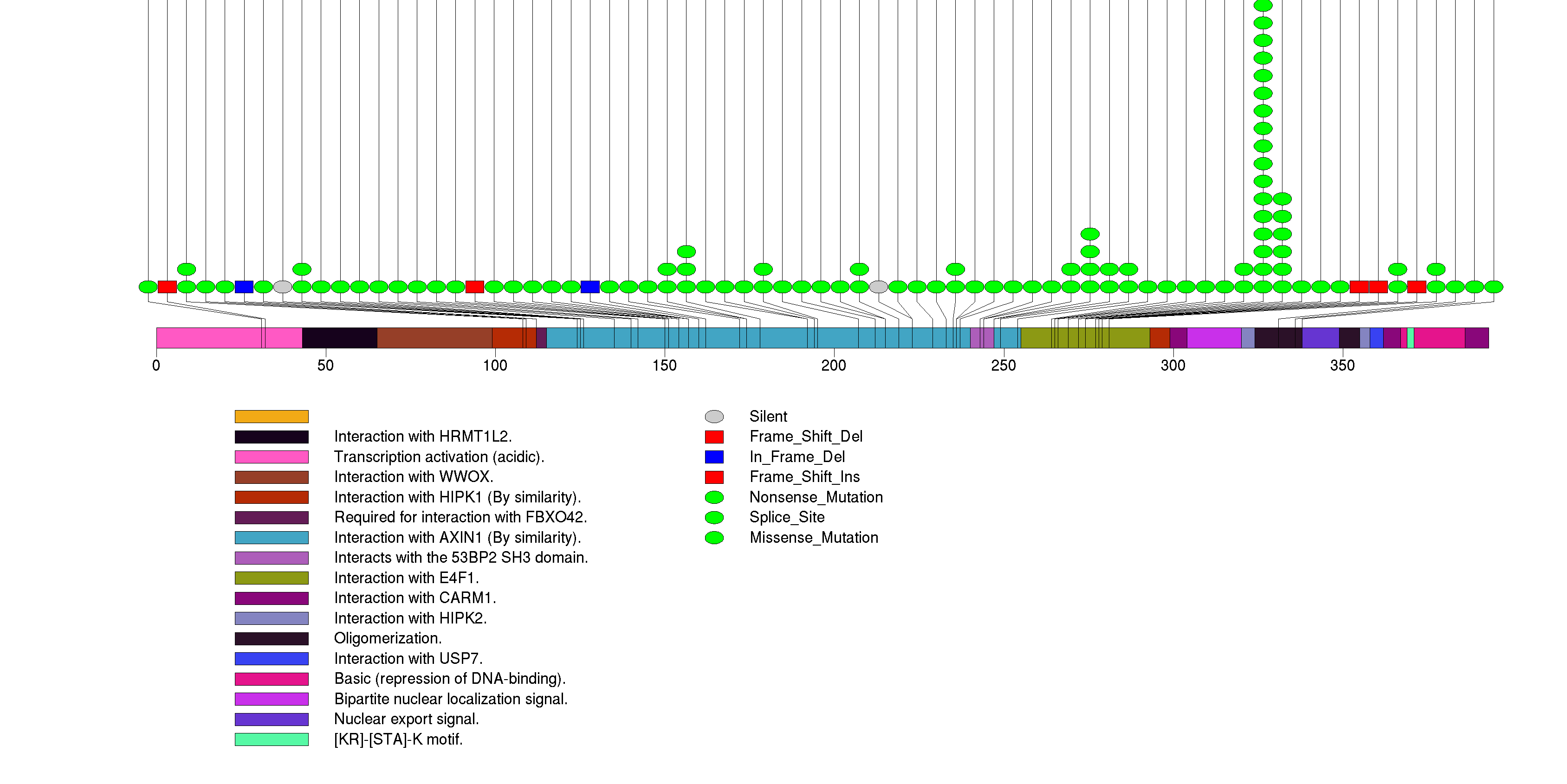Click the Nonsense_Mutation green oval legend icon
Viewport: 1567px width, 784px height.
tap(714, 497)
